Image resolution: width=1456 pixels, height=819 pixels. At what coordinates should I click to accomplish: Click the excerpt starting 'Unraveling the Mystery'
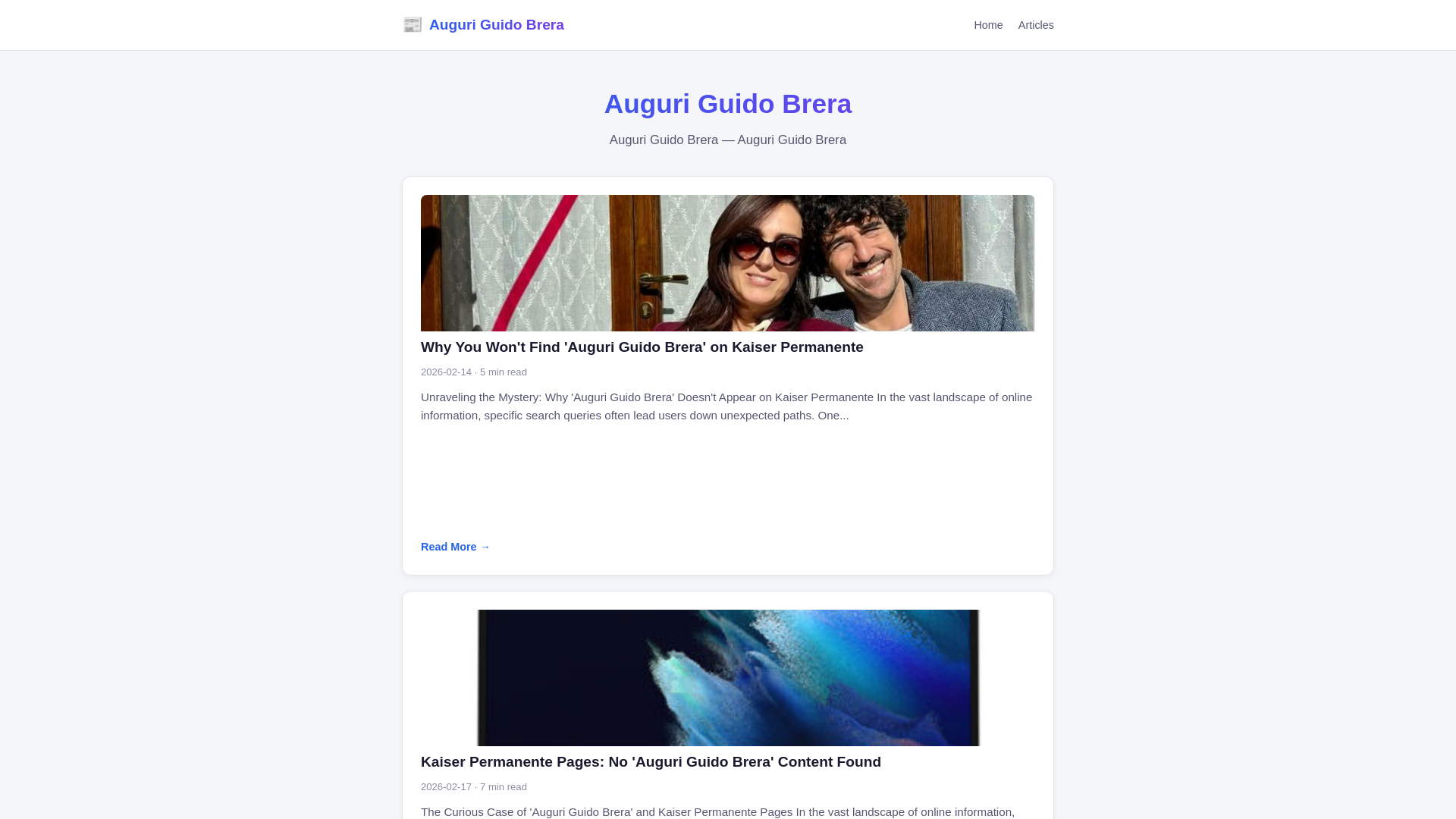pyautogui.click(x=728, y=406)
